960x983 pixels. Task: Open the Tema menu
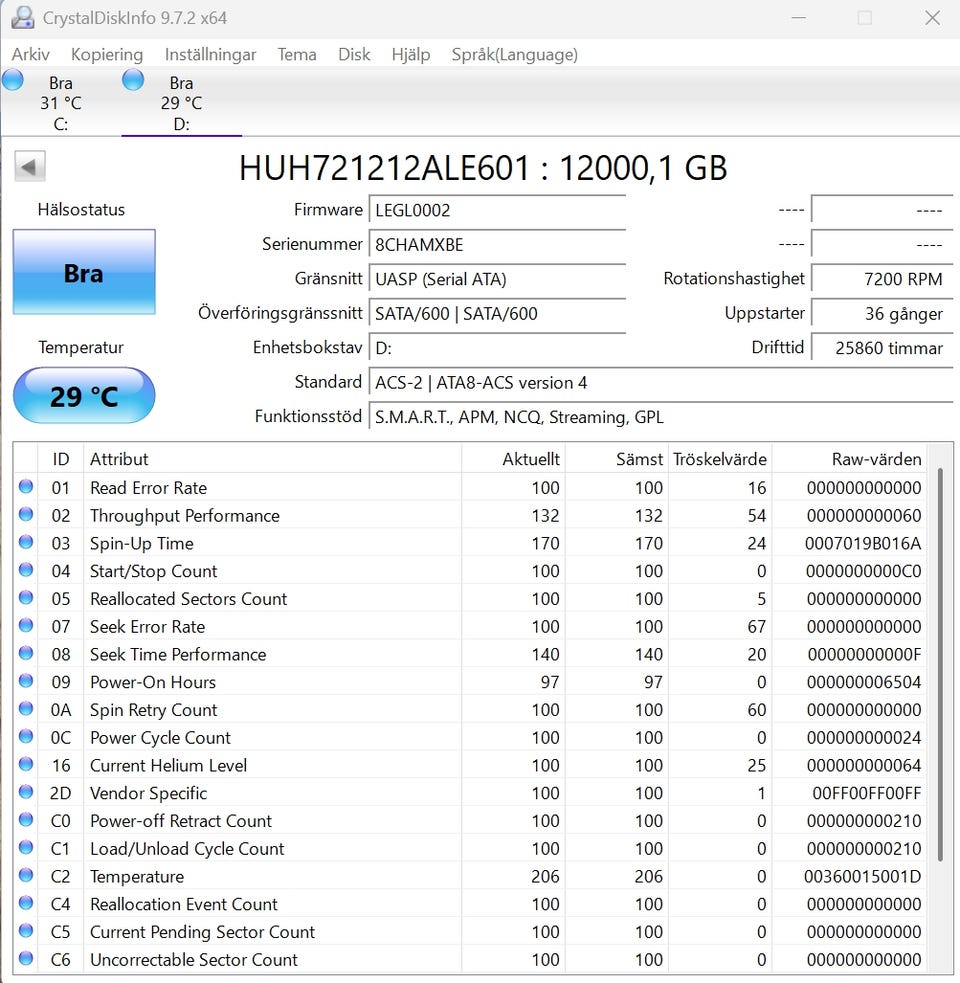click(x=297, y=54)
